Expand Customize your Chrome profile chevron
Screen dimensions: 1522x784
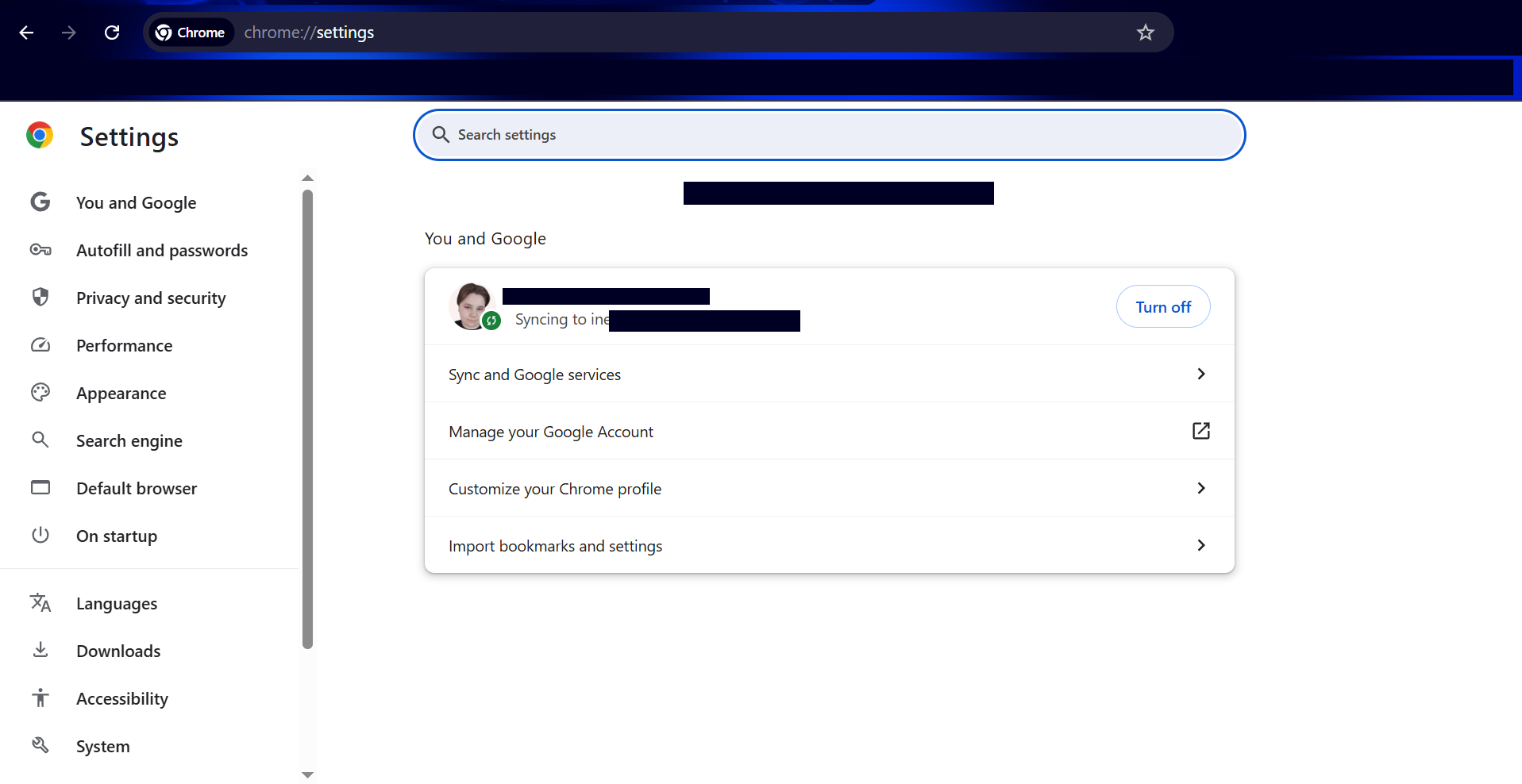pos(1200,488)
